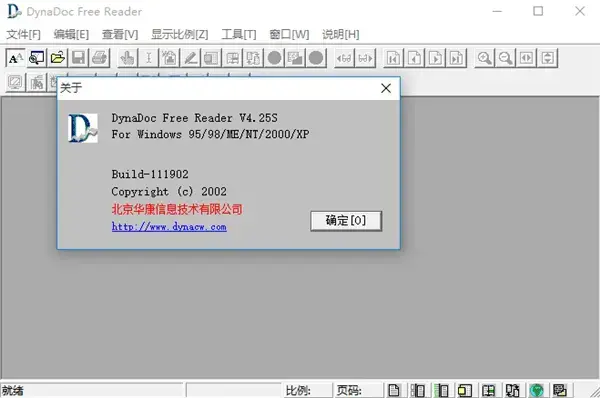Click the font size AA toolbar icon
Image resolution: width=600 pixels, height=398 pixels.
(x=15, y=58)
